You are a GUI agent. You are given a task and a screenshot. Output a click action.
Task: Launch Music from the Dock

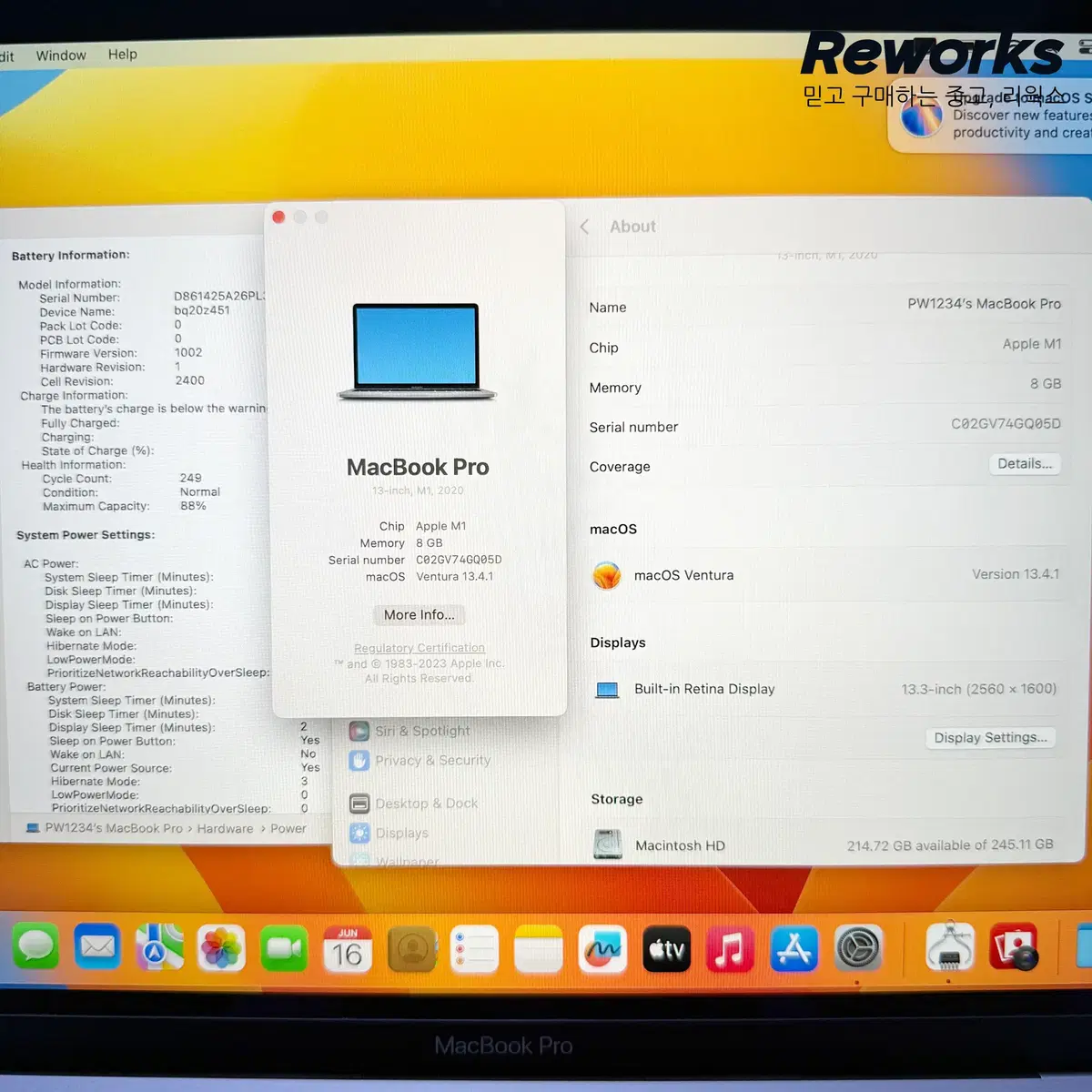pyautogui.click(x=730, y=949)
